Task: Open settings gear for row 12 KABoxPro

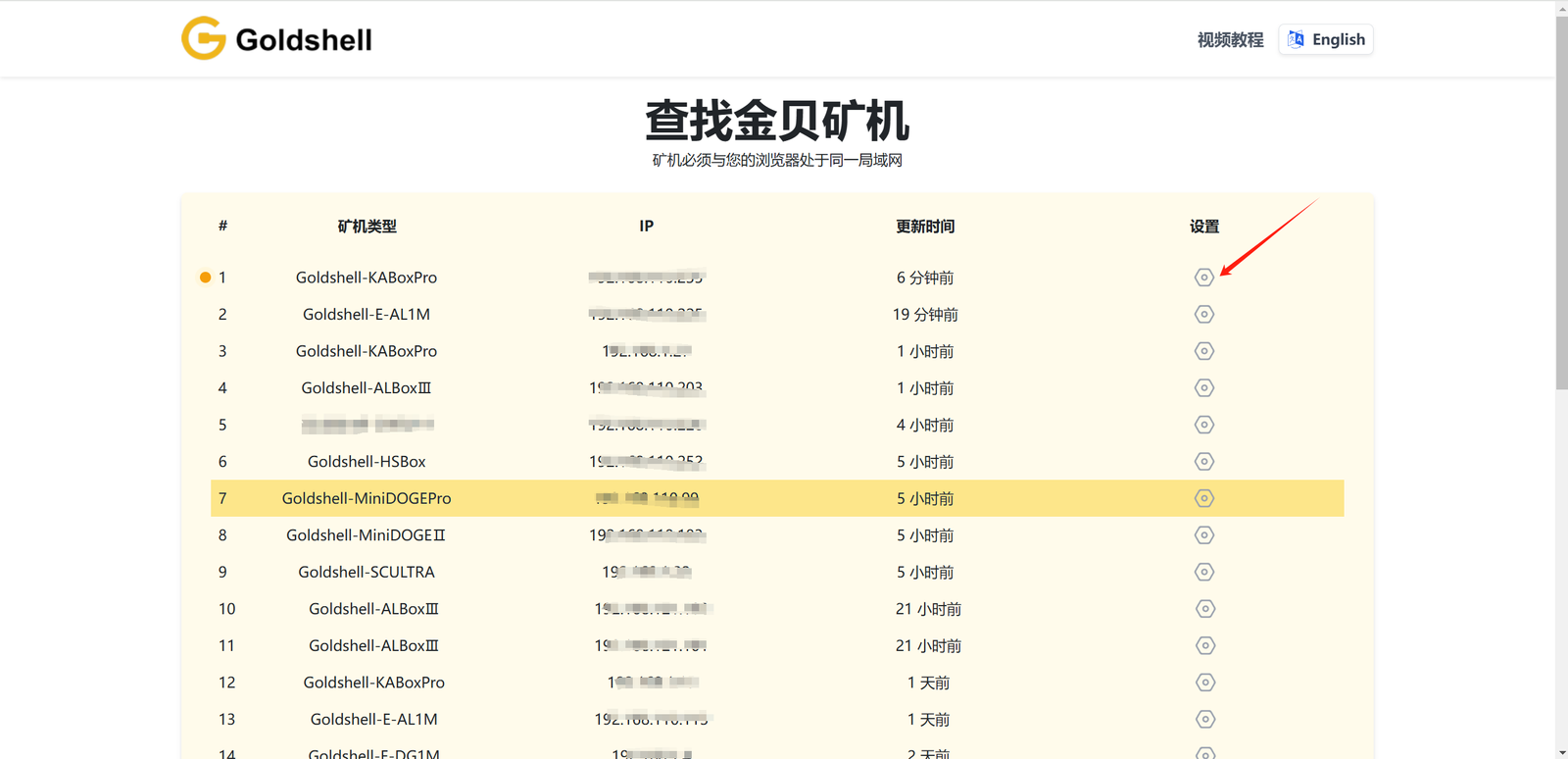Action: coord(1205,683)
